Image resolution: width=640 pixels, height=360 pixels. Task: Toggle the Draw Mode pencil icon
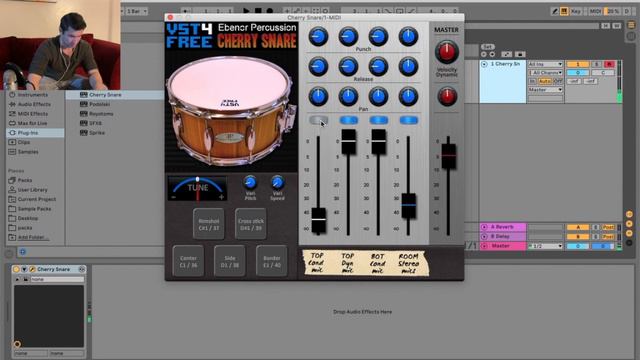(554, 11)
